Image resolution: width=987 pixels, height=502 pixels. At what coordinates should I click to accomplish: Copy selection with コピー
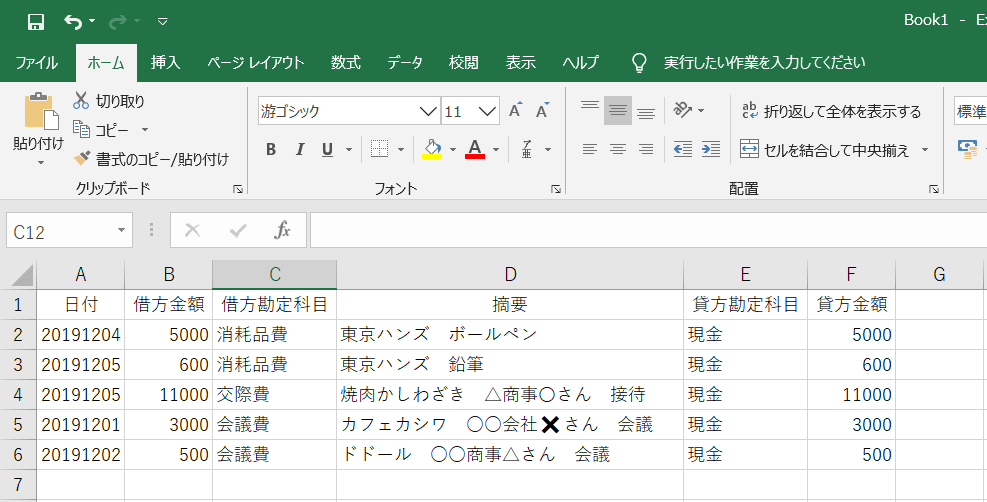101,130
